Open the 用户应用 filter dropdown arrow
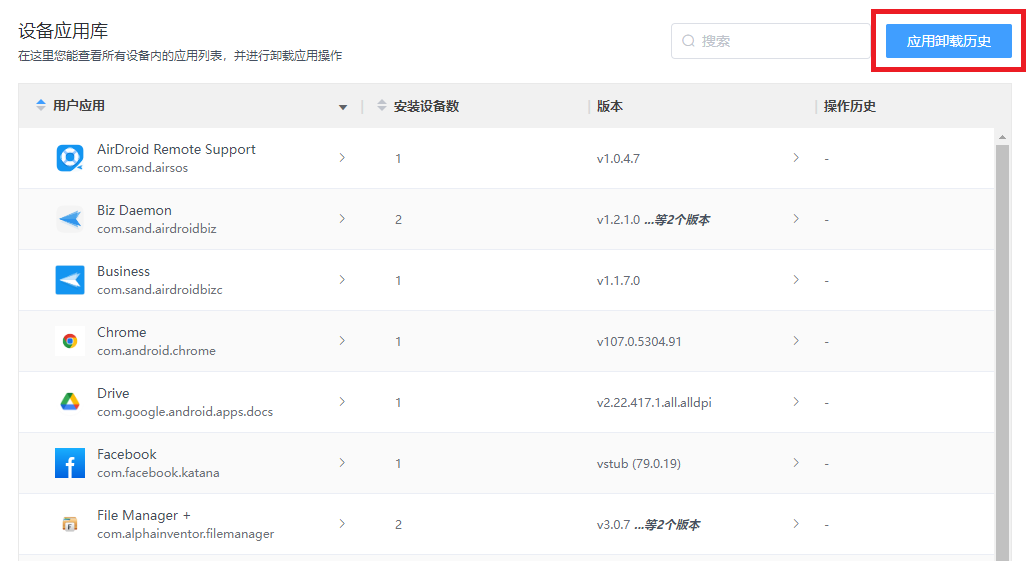Image resolution: width=1031 pixels, height=561 pixels. tap(343, 107)
